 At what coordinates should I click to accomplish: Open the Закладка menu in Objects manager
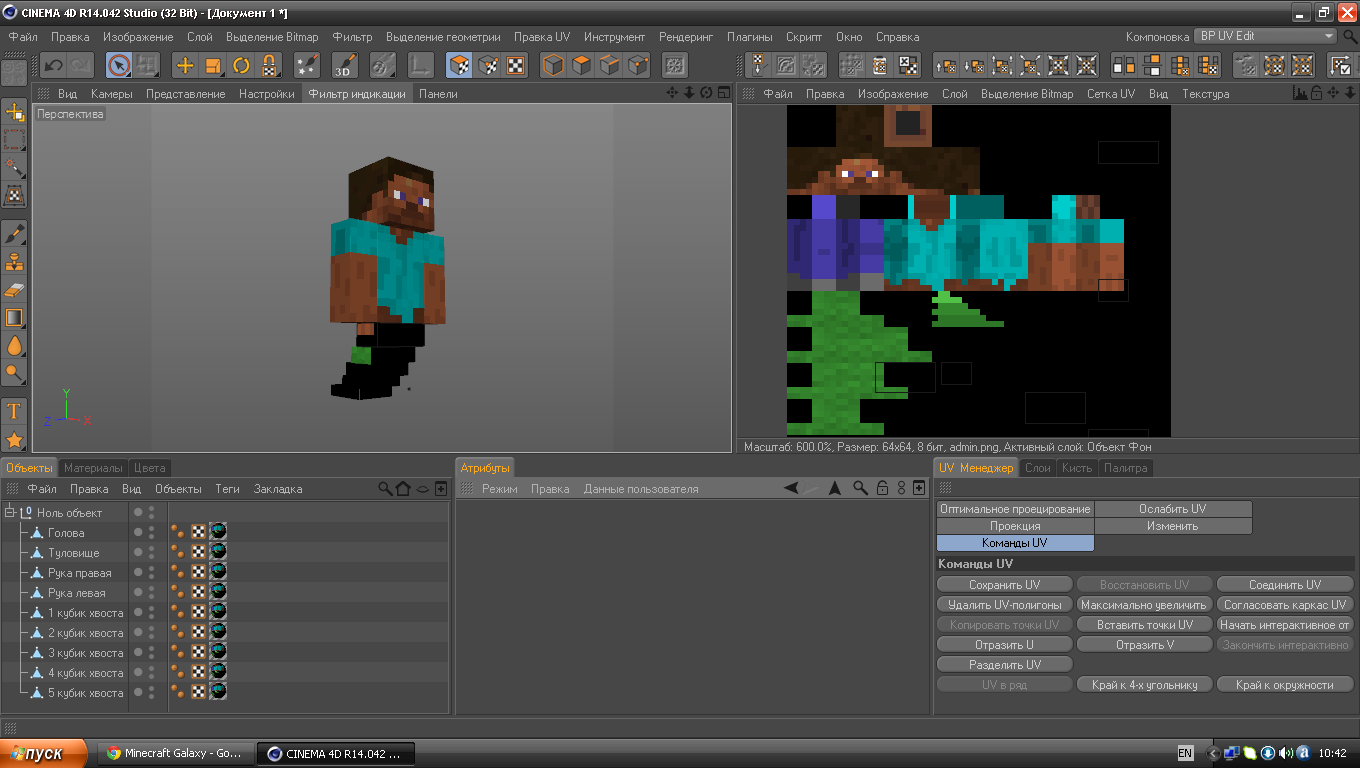pyautogui.click(x=278, y=489)
